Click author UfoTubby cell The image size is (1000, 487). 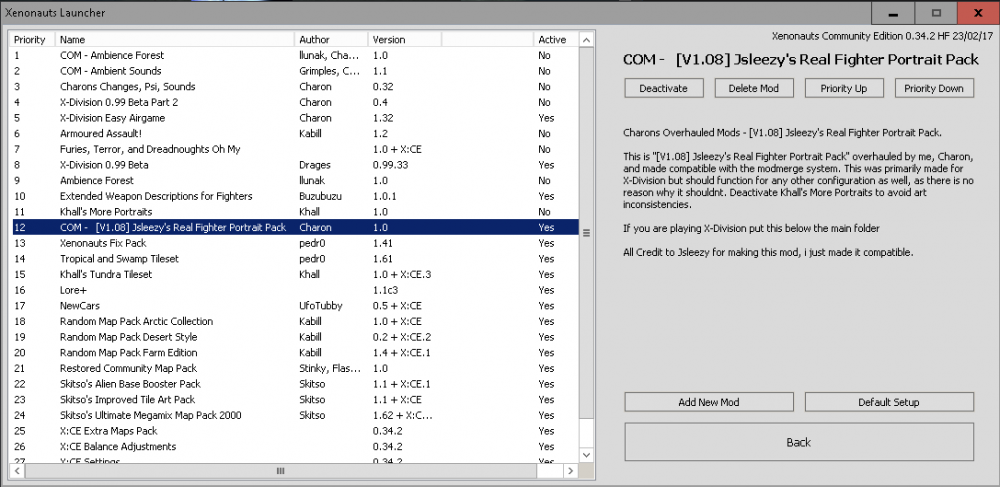tap(321, 305)
